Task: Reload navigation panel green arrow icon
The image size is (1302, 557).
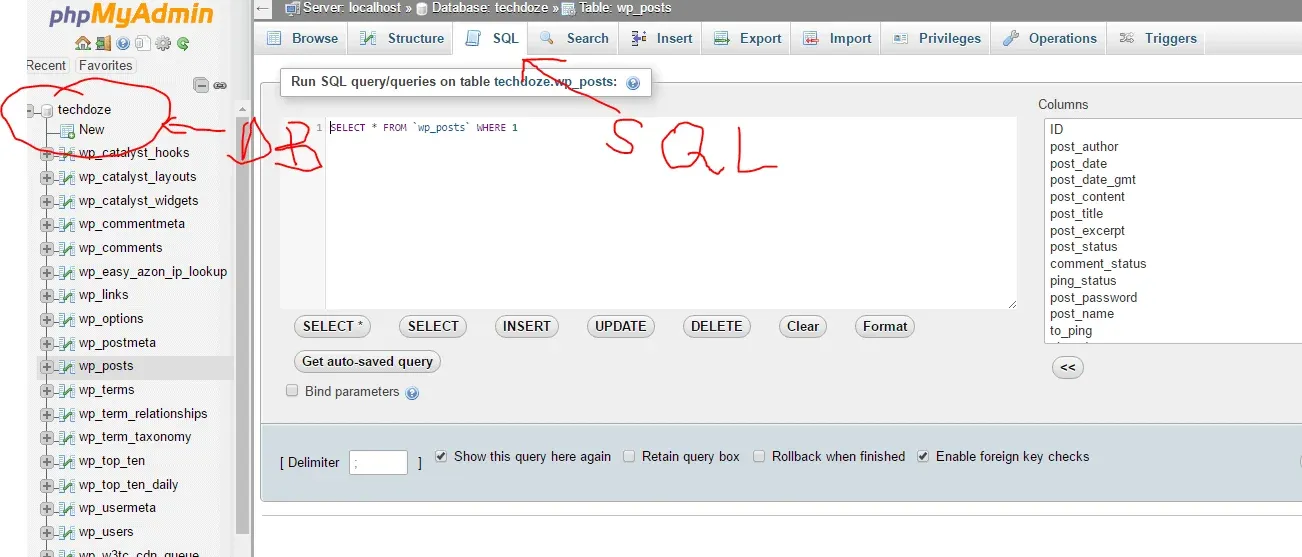Action: (x=183, y=43)
